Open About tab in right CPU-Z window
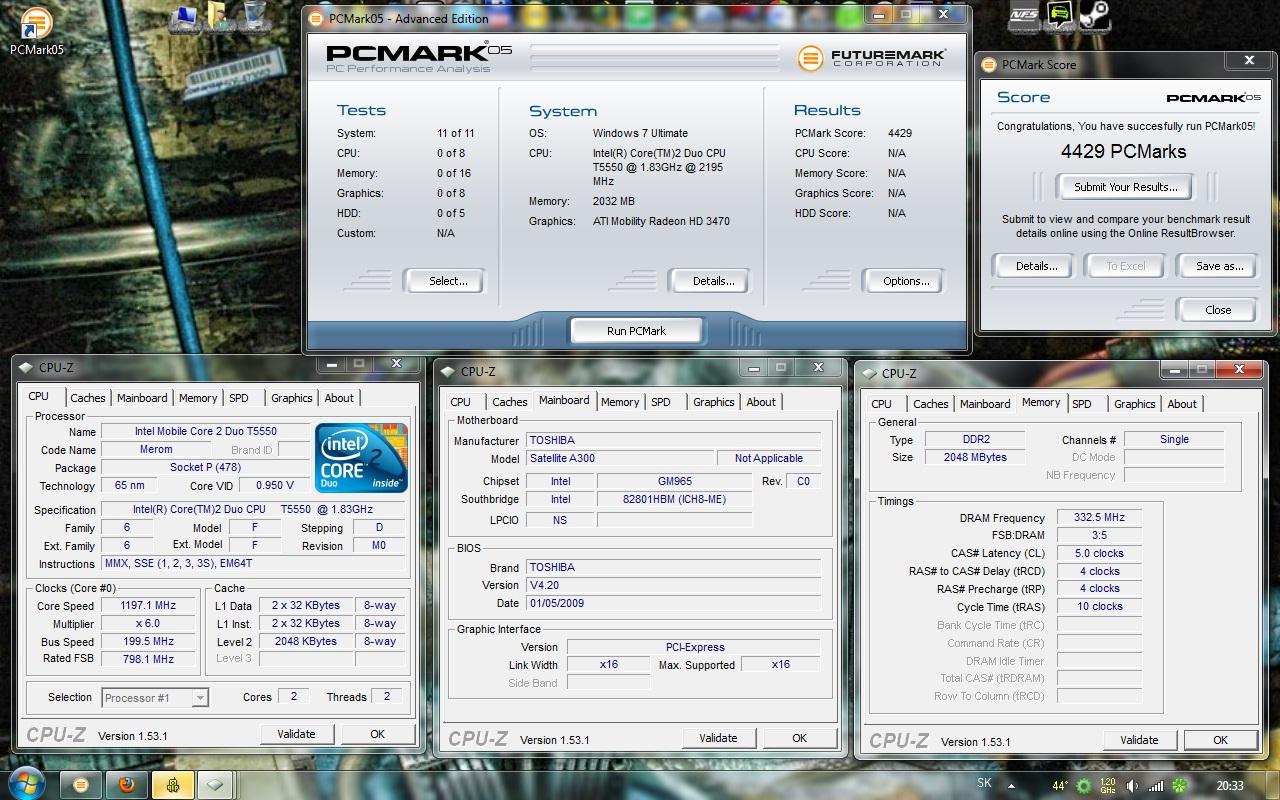 click(x=1182, y=404)
